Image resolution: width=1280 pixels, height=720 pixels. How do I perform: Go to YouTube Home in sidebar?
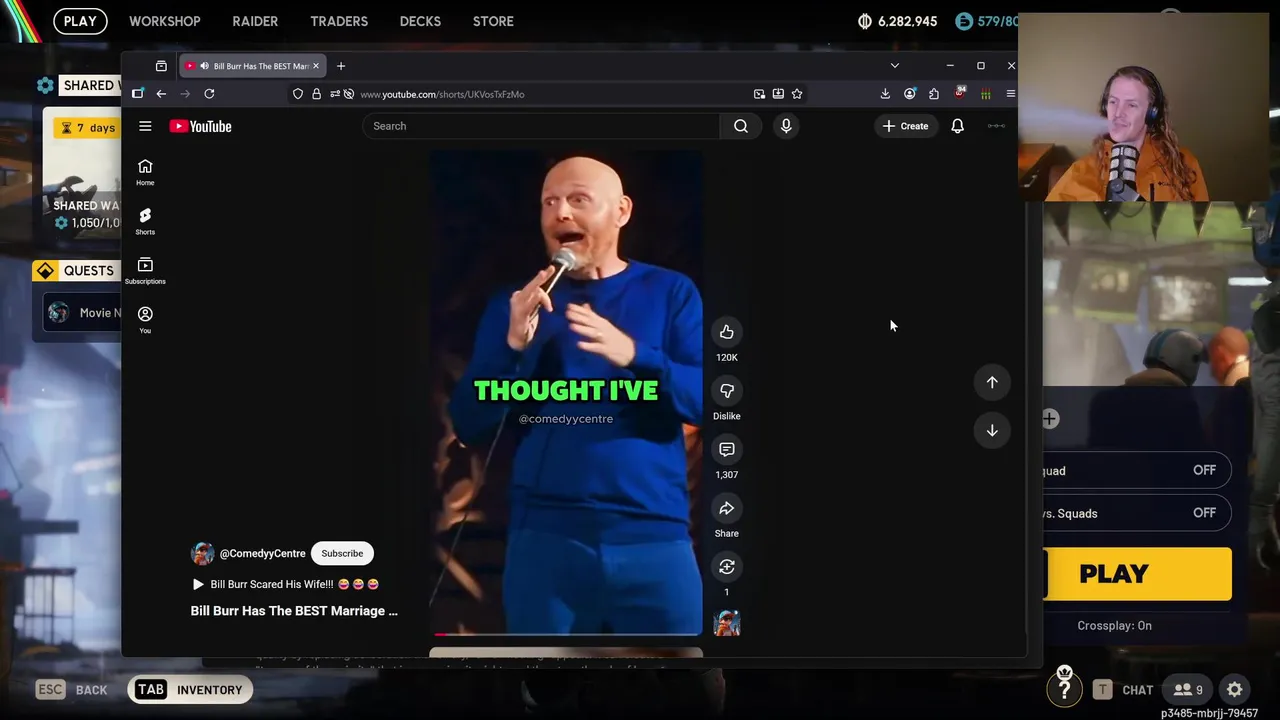(x=145, y=172)
